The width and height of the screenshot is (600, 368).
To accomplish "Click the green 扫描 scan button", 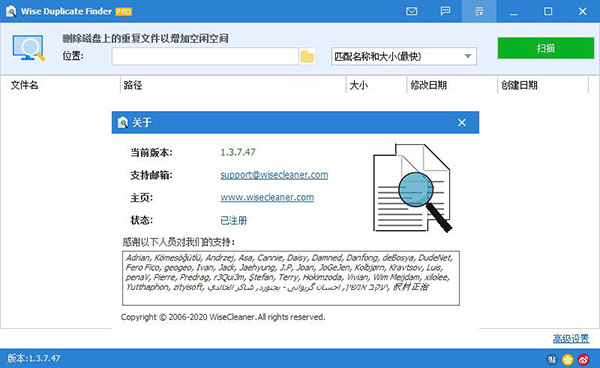I will pyautogui.click(x=546, y=48).
